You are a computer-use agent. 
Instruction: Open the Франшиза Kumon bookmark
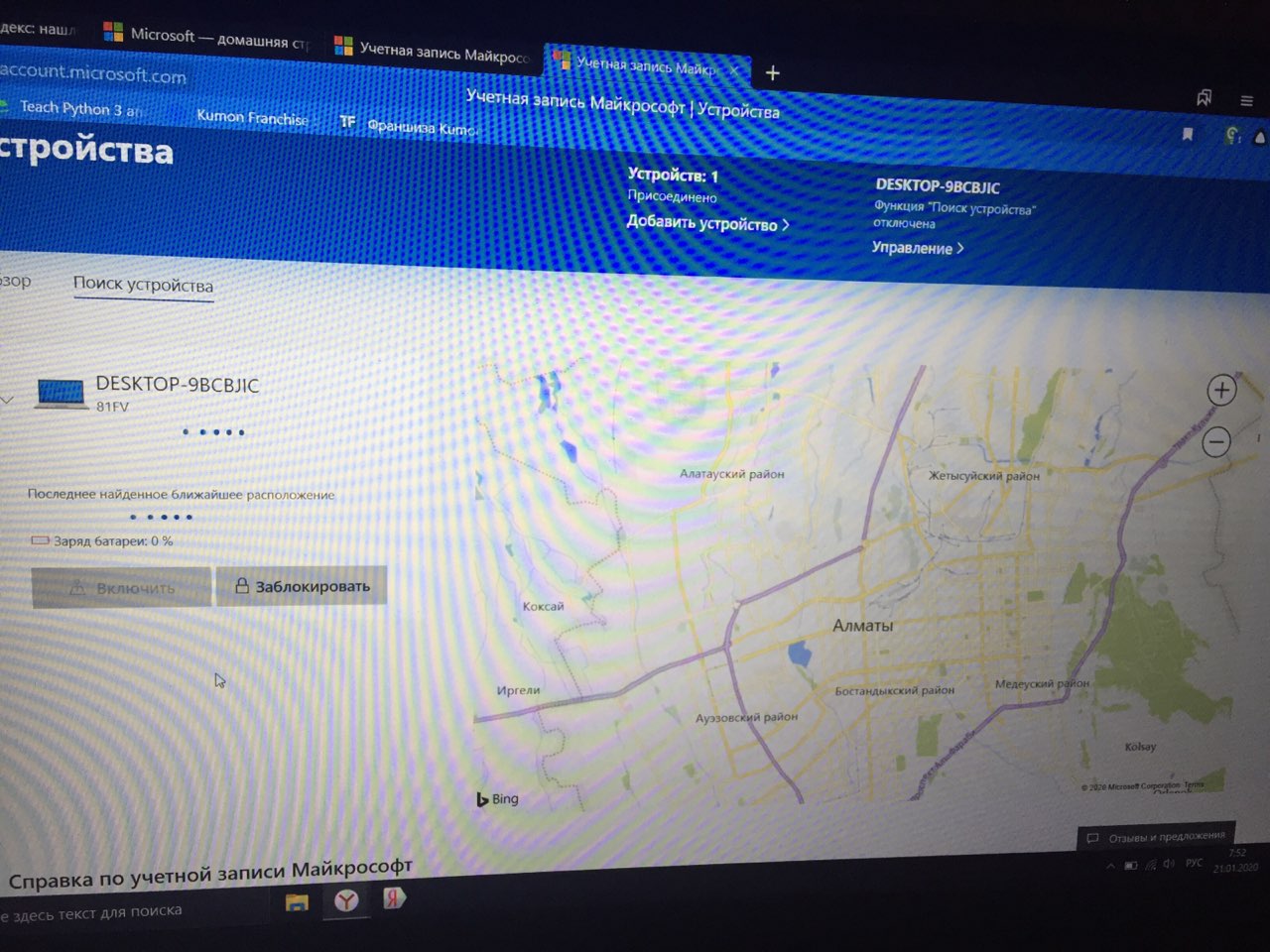click(x=409, y=125)
